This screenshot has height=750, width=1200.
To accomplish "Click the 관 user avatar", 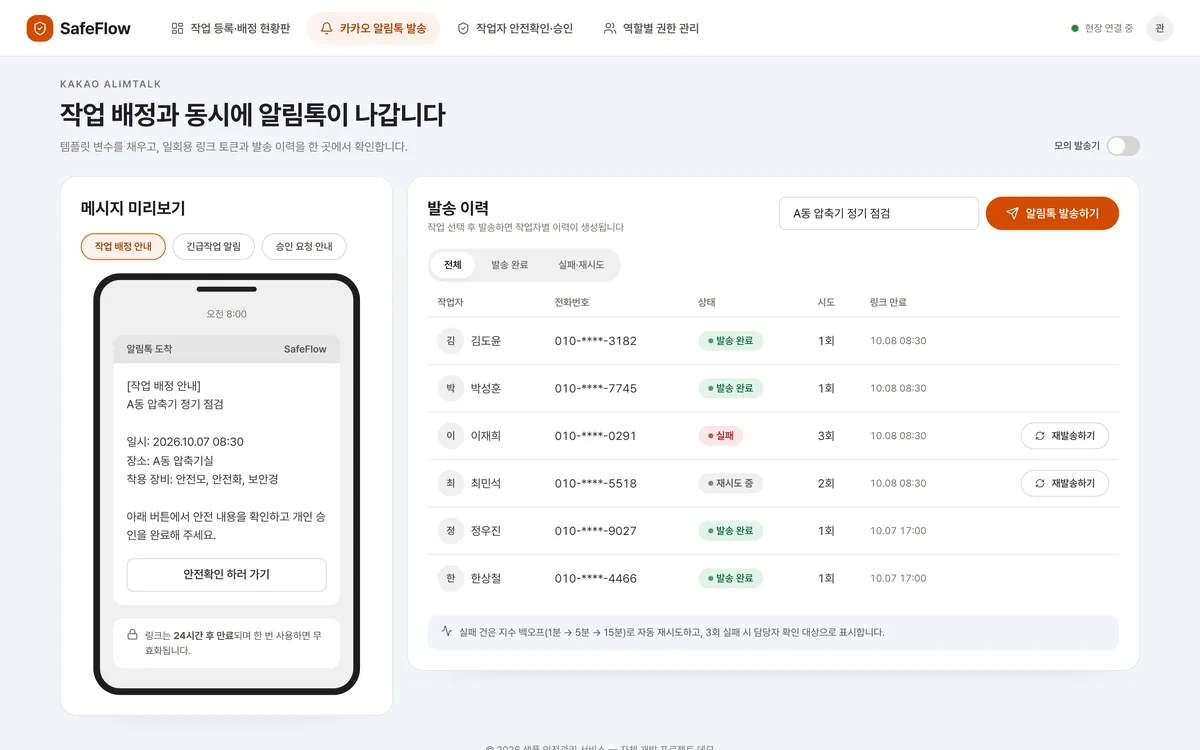I will click(1160, 28).
